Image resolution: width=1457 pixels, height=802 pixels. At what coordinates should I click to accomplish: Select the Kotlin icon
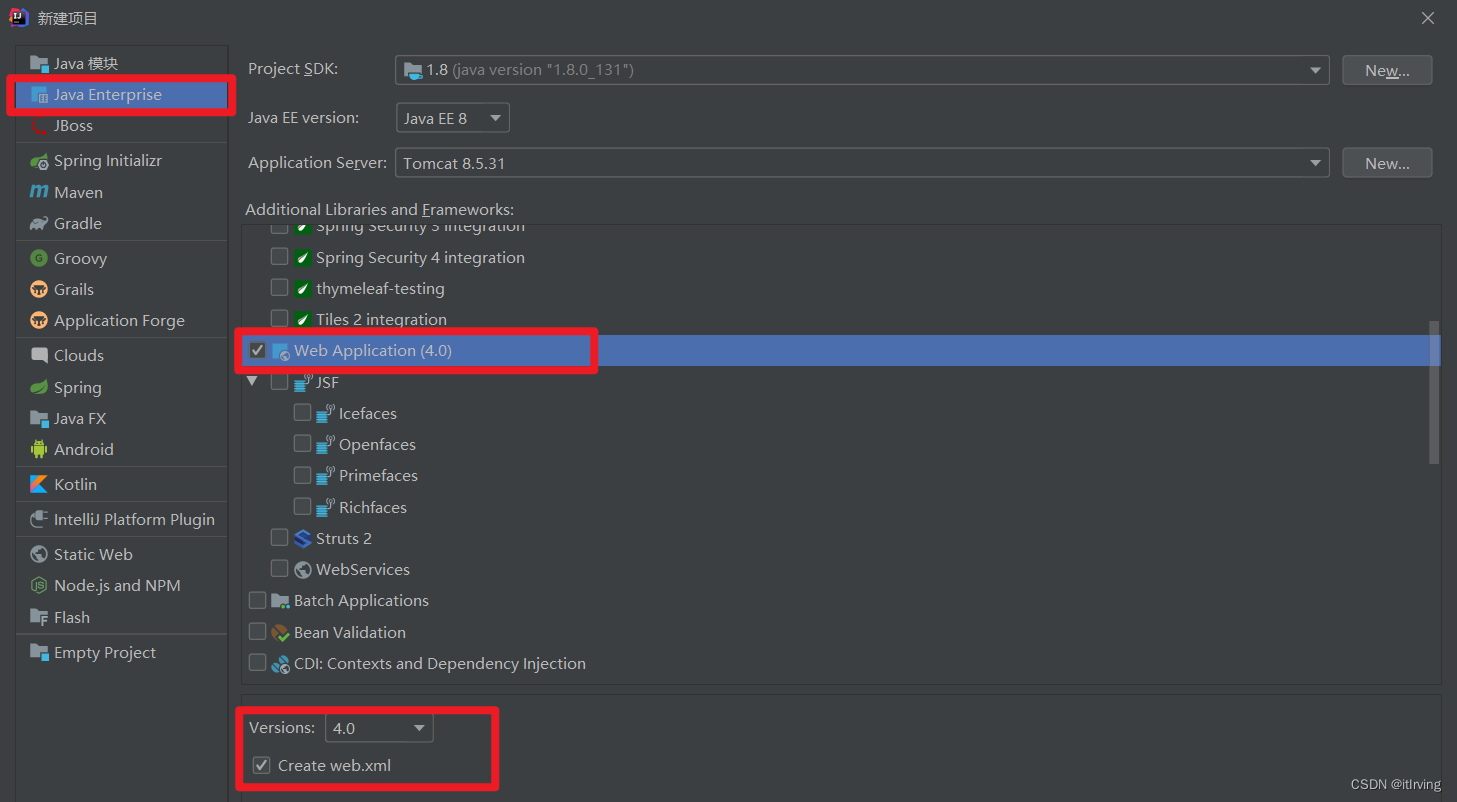click(x=39, y=484)
